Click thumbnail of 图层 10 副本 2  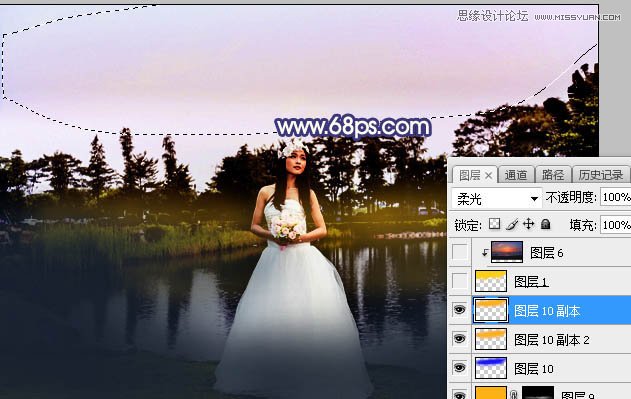(491, 339)
